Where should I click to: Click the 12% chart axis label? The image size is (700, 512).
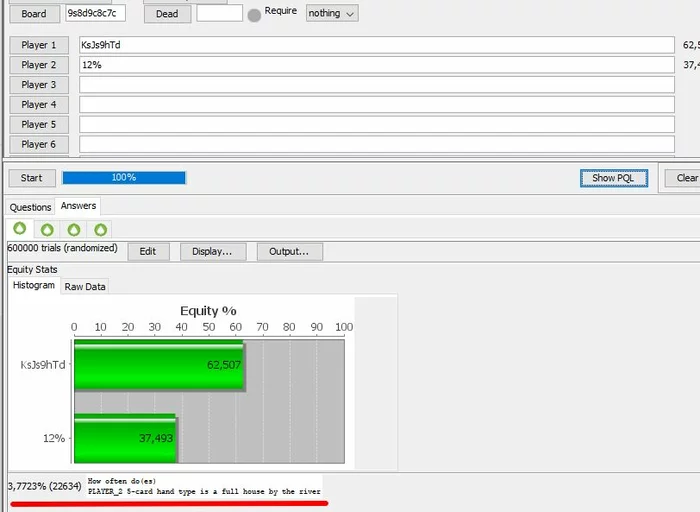(54, 438)
